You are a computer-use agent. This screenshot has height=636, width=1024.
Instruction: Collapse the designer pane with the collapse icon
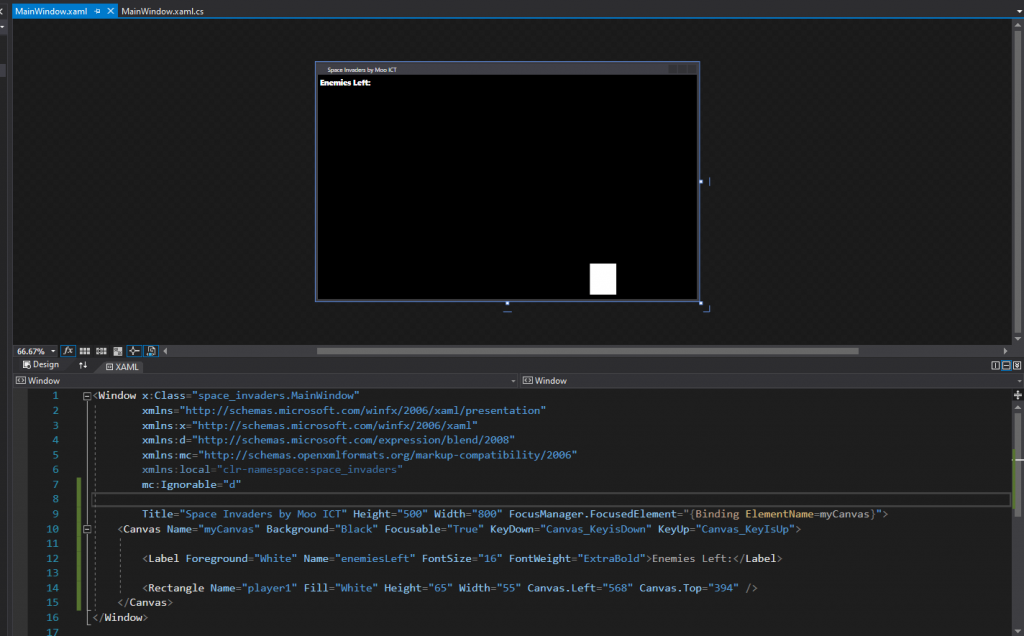pos(1017,365)
